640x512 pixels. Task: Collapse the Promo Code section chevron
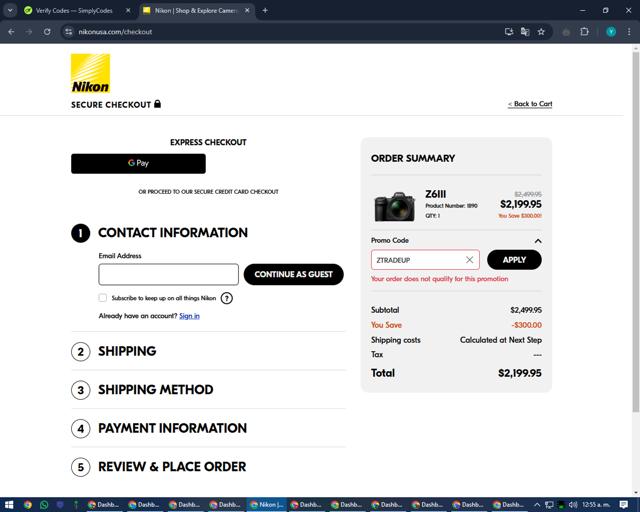[538, 241]
